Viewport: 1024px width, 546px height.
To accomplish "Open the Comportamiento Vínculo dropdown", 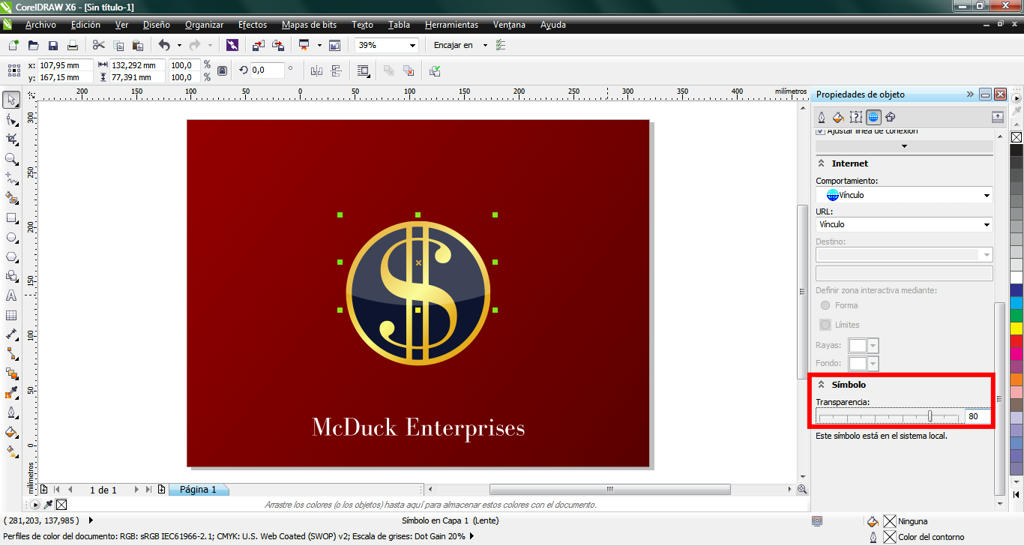I will pyautogui.click(x=986, y=195).
